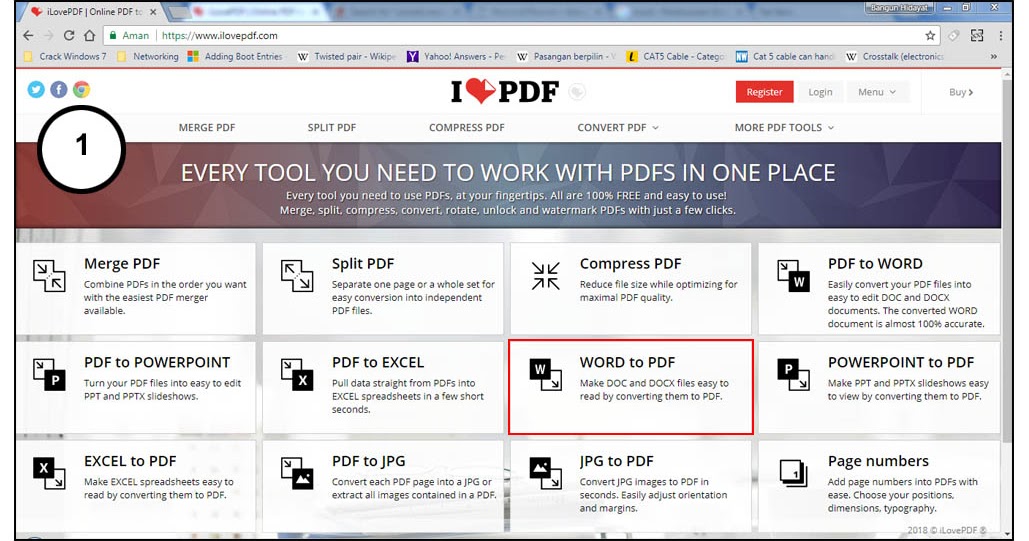
Task: Open the JPG to PDF icon
Action: click(x=545, y=473)
